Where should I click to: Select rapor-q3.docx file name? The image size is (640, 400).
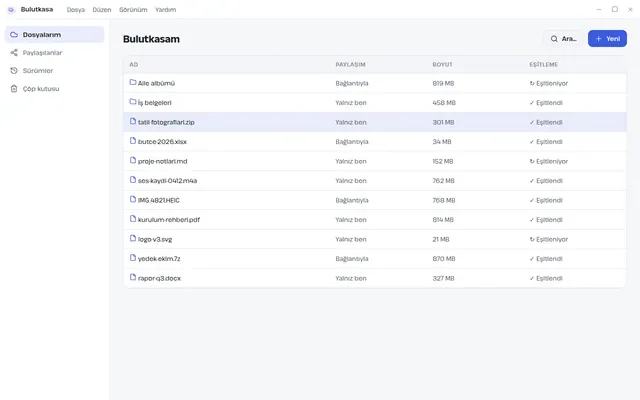click(159, 278)
